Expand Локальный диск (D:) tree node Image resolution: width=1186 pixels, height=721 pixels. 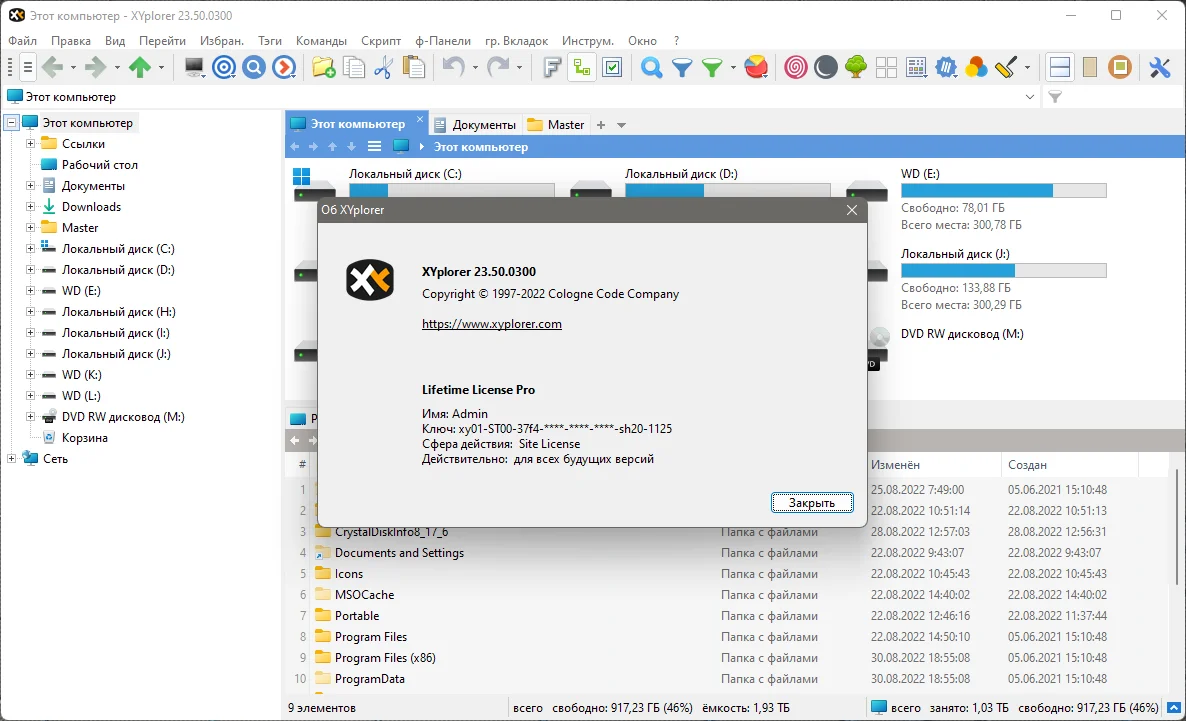[30, 269]
